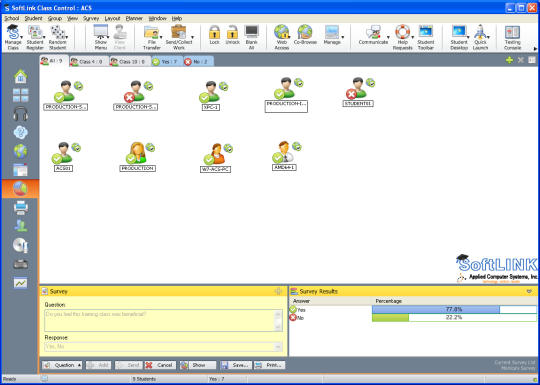Switch to the Class 4 : 0 tab

click(x=89, y=61)
